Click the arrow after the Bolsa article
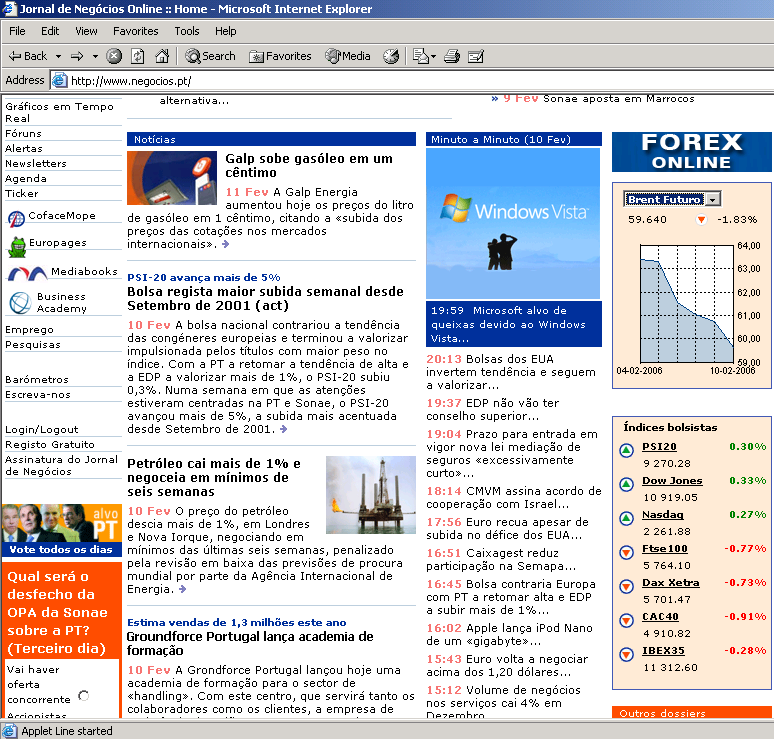Viewport: 774px width, 739px height. (x=283, y=429)
